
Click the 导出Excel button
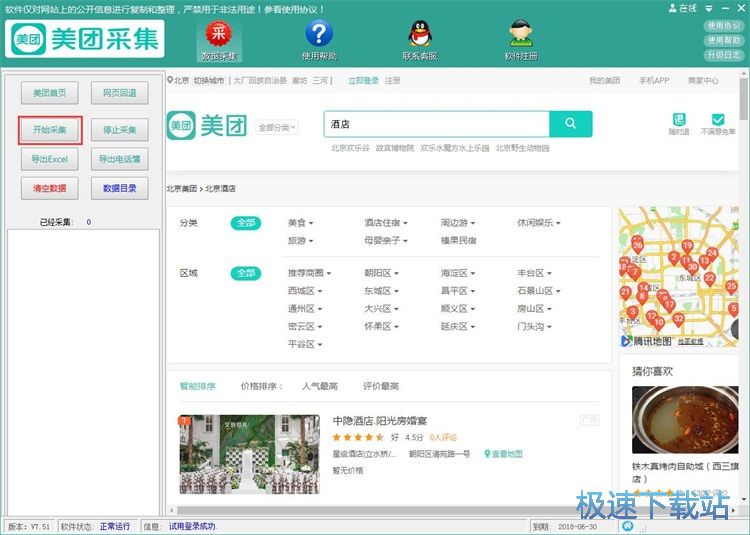coord(50,159)
